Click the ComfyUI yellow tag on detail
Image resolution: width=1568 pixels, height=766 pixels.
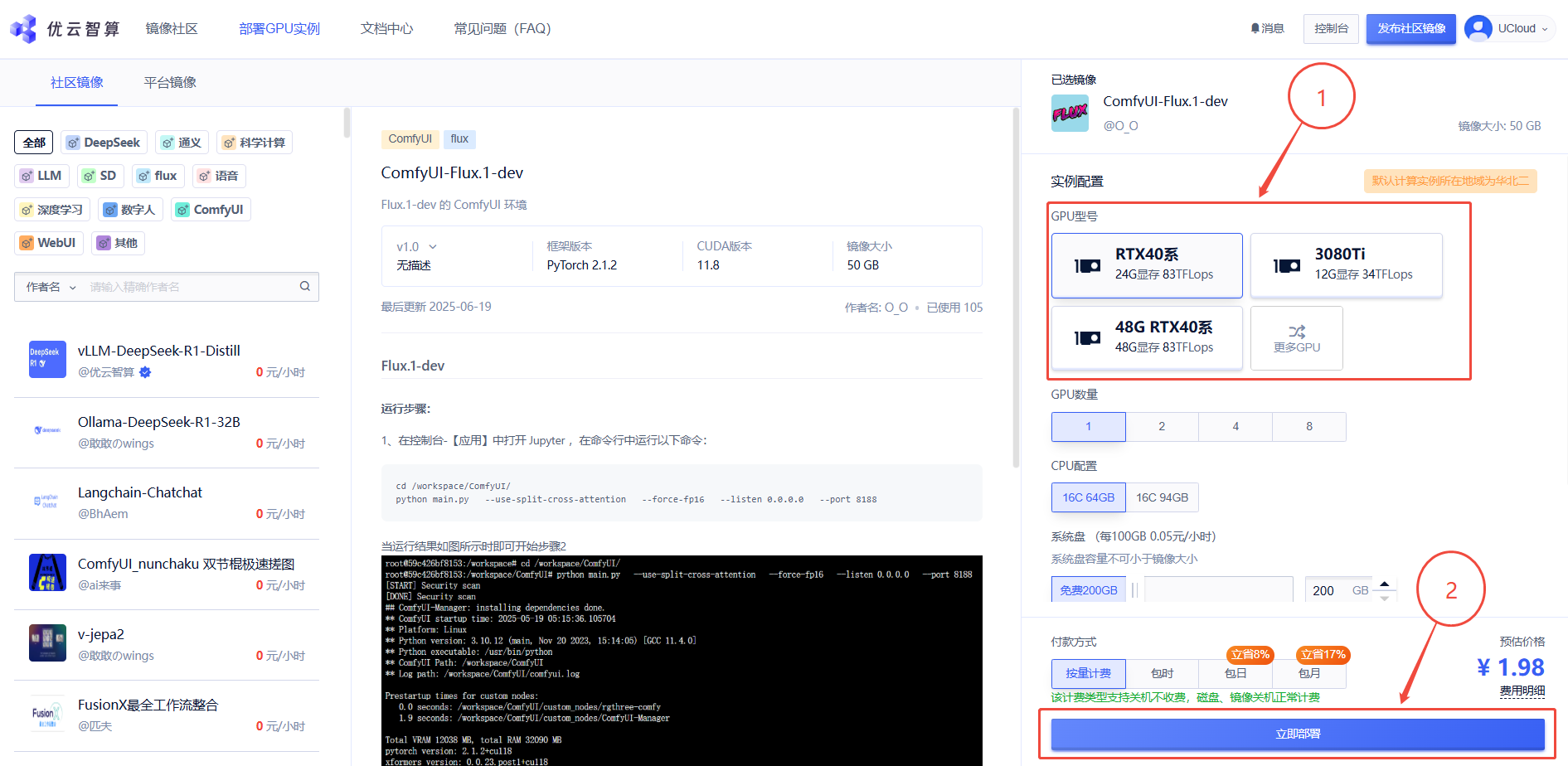410,138
